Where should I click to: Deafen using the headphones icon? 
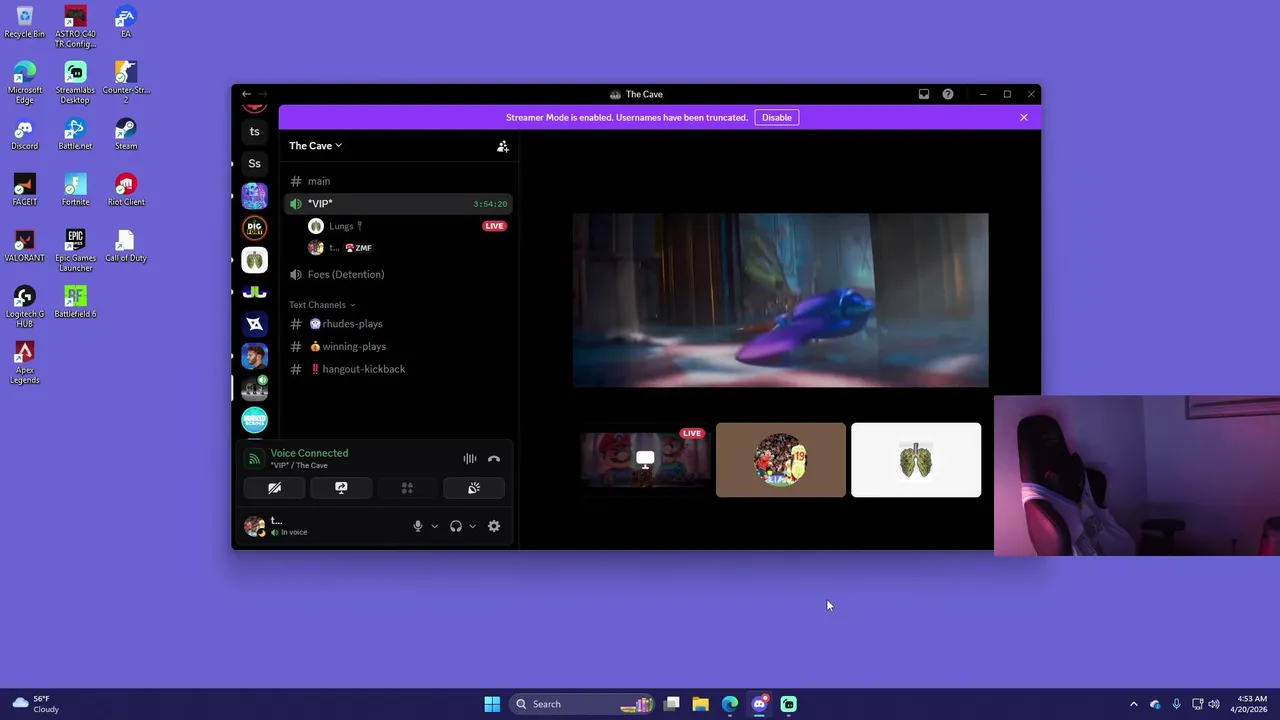(x=456, y=526)
